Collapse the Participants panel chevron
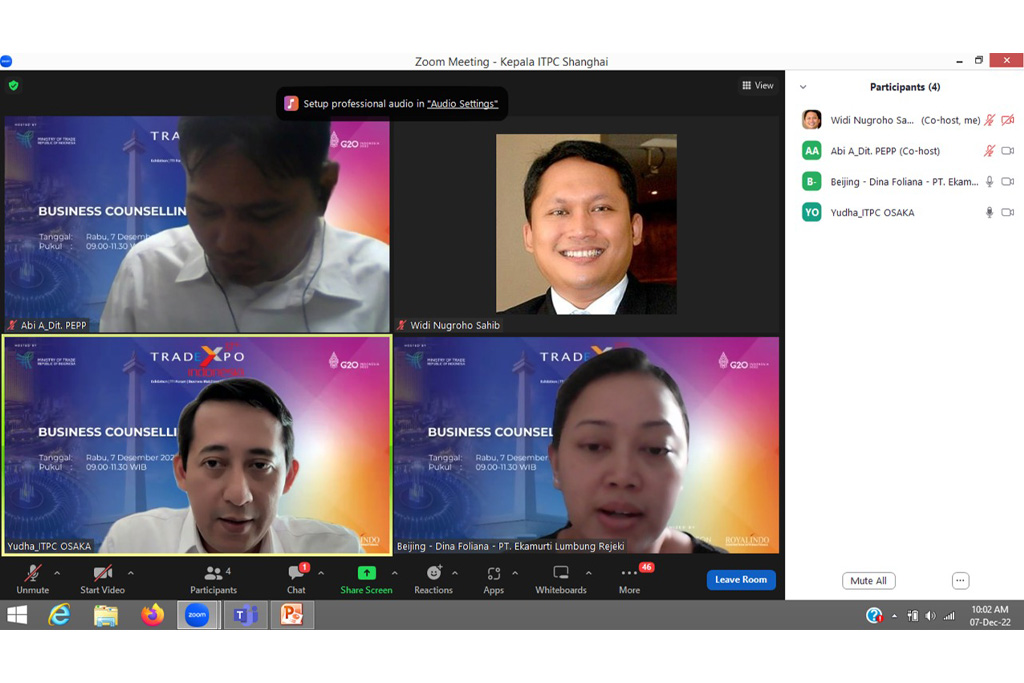Image resolution: width=1024 pixels, height=683 pixels. click(803, 87)
